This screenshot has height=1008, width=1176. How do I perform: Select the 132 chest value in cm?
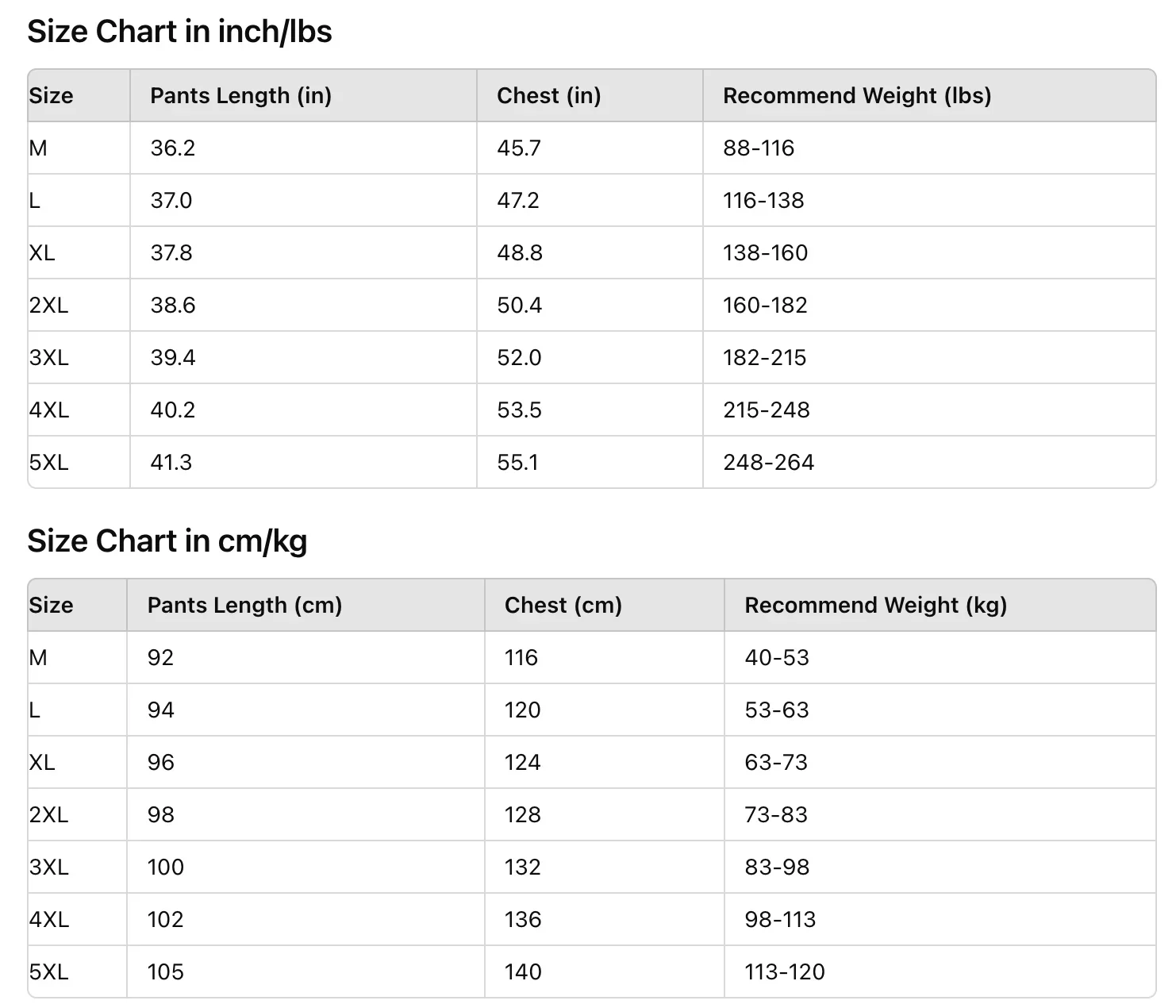click(x=522, y=868)
